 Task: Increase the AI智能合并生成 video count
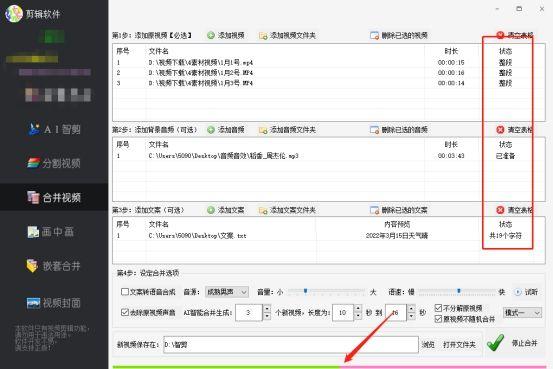tap(267, 309)
